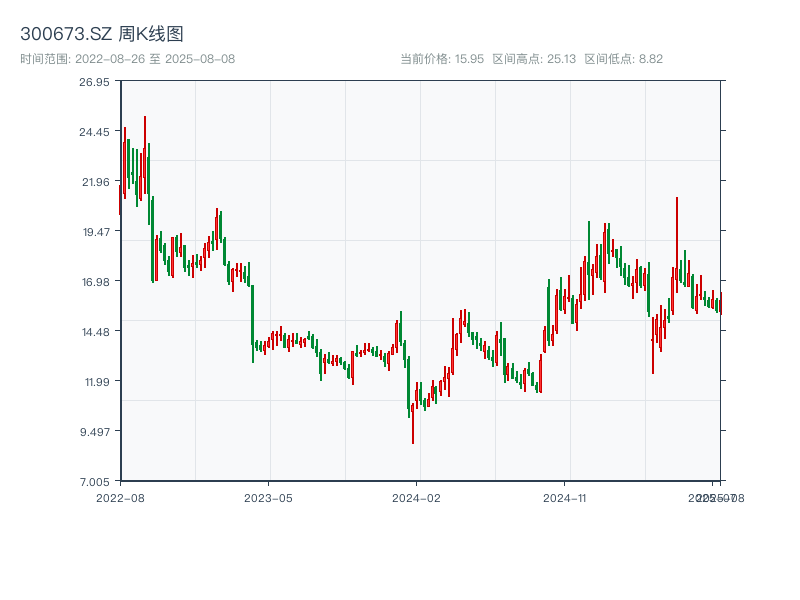Click the 当前价格 15.95 label
The width and height of the screenshot is (800, 600).
click(x=441, y=59)
